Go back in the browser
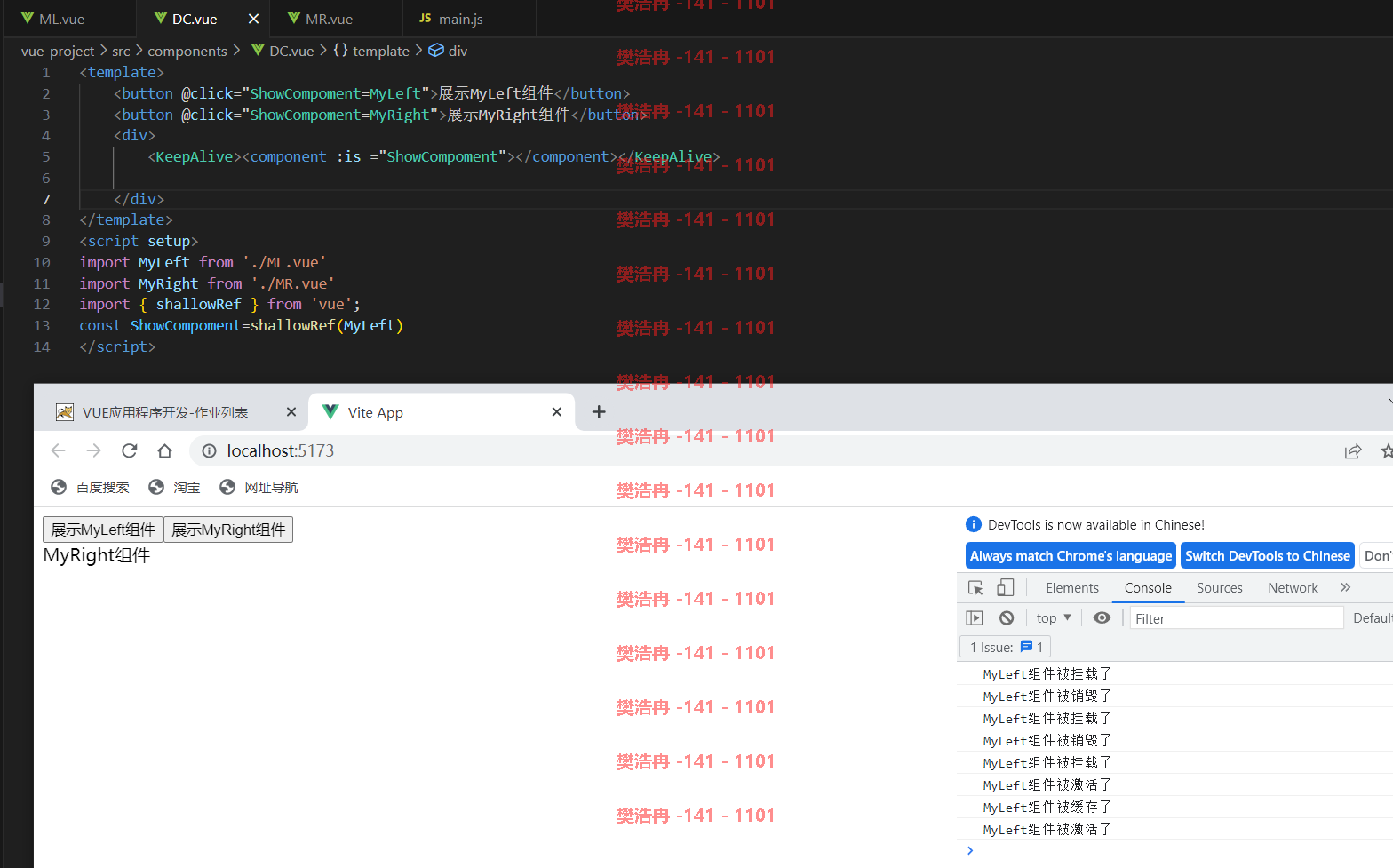Screen dimensions: 1393x868 pos(59,450)
